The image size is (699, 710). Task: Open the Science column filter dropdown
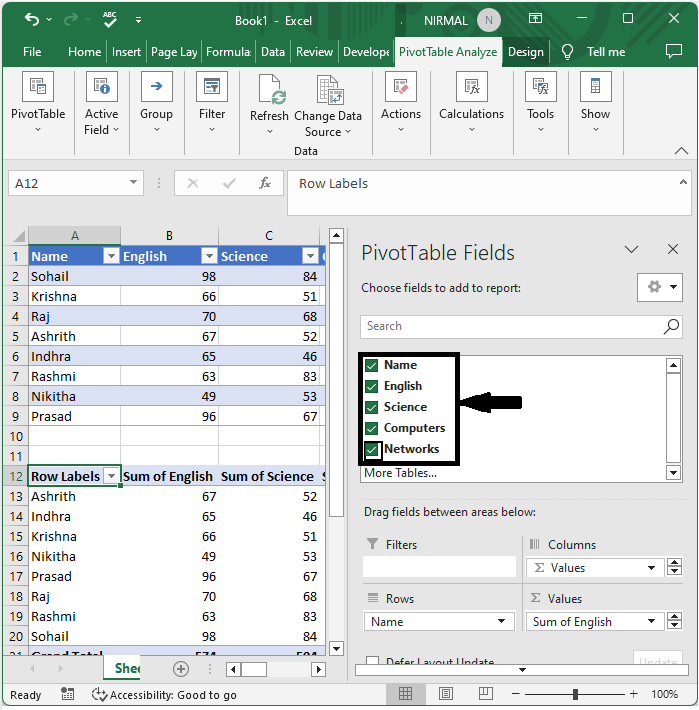click(310, 256)
